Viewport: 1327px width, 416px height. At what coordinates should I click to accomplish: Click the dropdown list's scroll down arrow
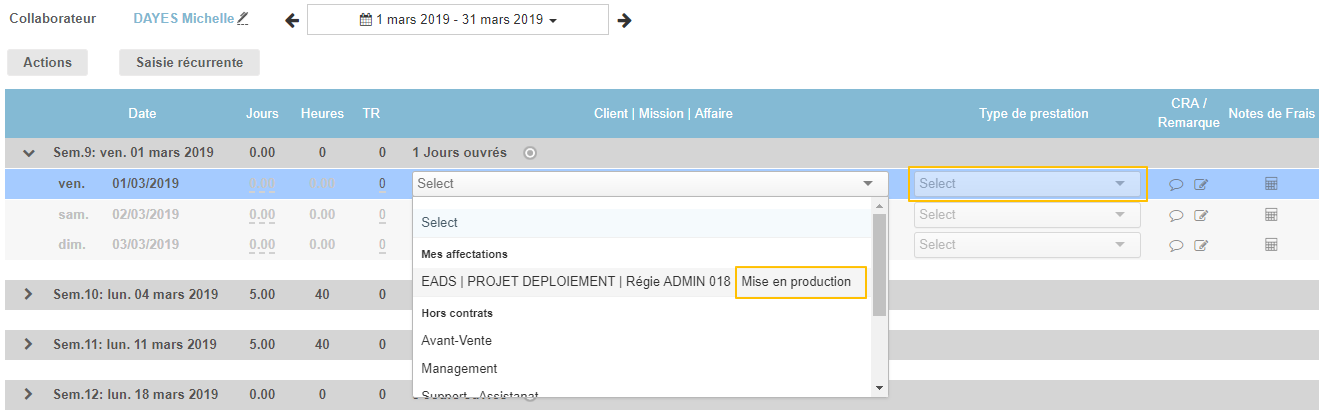coord(879,388)
